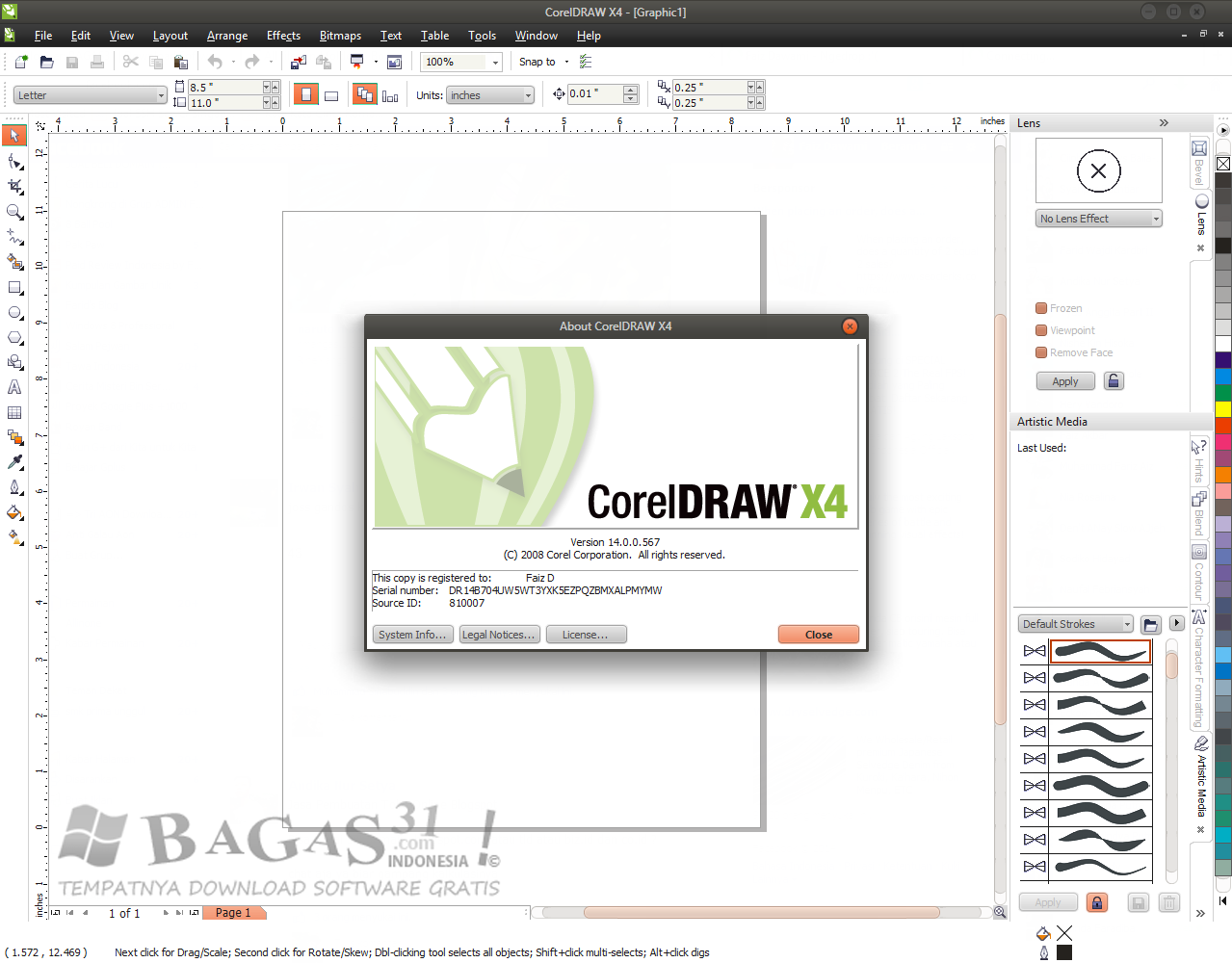Close the About CorelDRAW X4 dialog
This screenshot has height=963, width=1232.
(818, 635)
